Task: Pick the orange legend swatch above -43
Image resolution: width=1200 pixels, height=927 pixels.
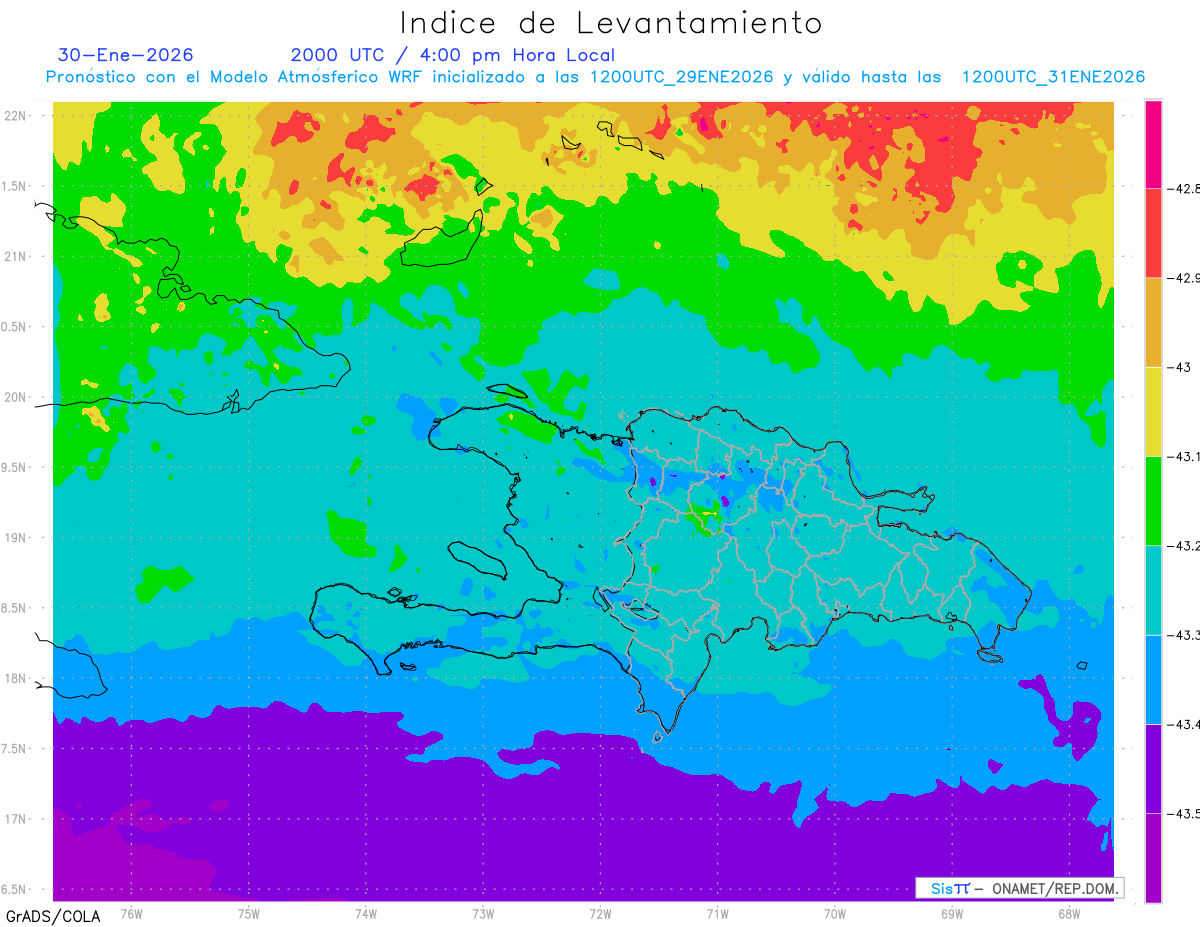Action: pos(1153,322)
